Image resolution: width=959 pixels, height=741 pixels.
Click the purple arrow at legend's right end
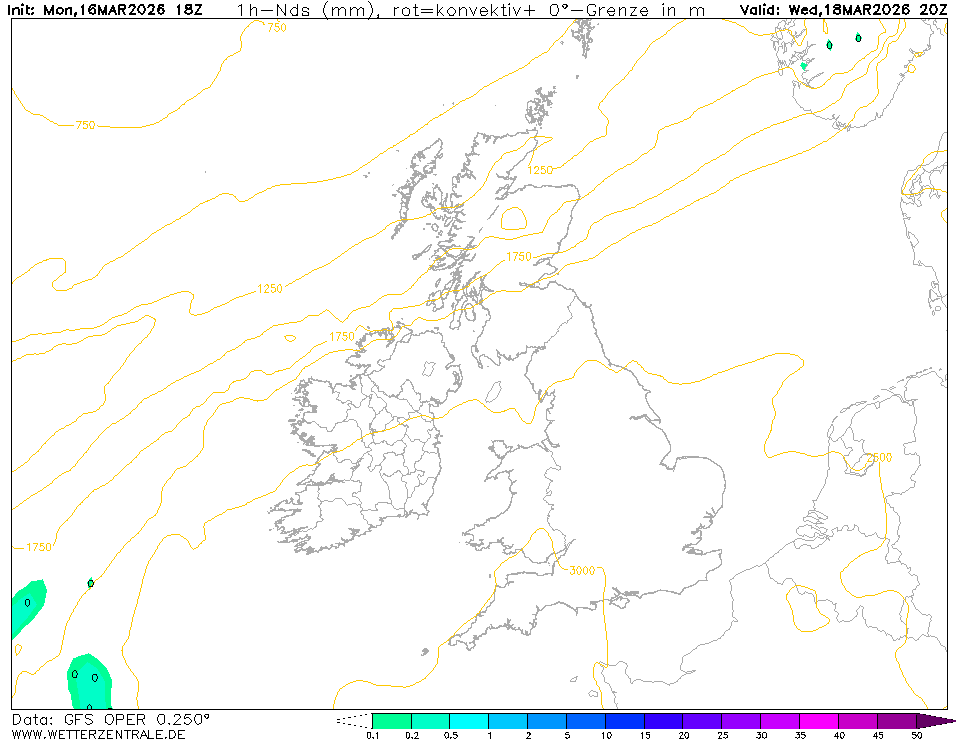click(936, 720)
